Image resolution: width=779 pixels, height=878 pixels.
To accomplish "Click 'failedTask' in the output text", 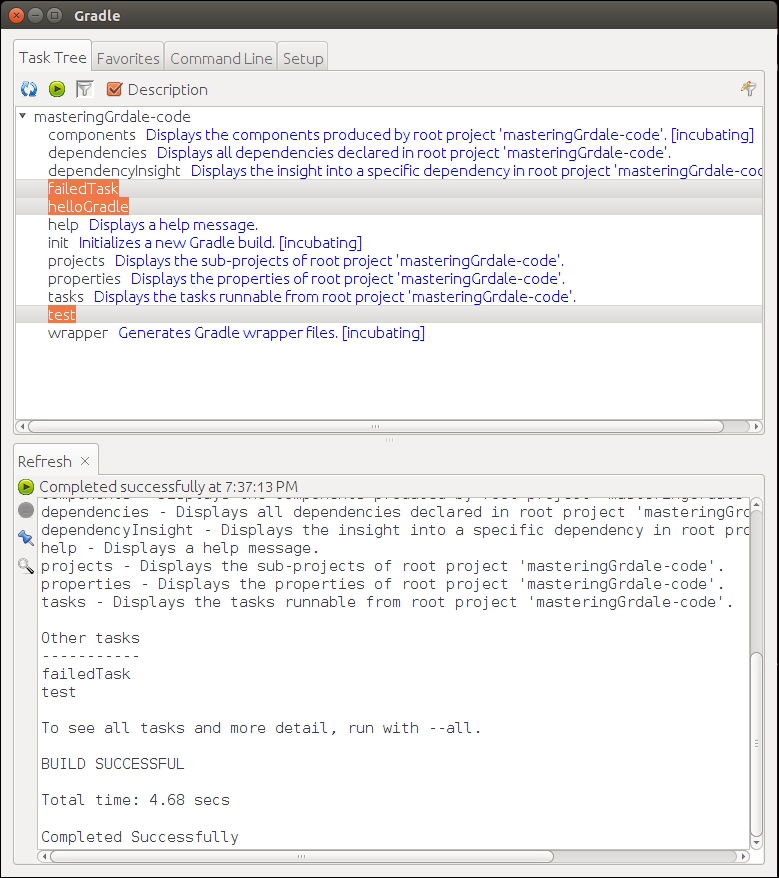I will (86, 674).
